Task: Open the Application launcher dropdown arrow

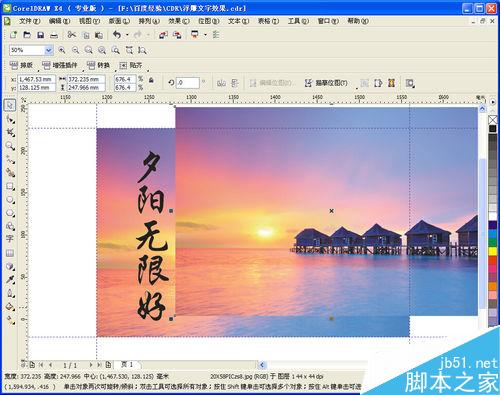Action: (x=205, y=35)
